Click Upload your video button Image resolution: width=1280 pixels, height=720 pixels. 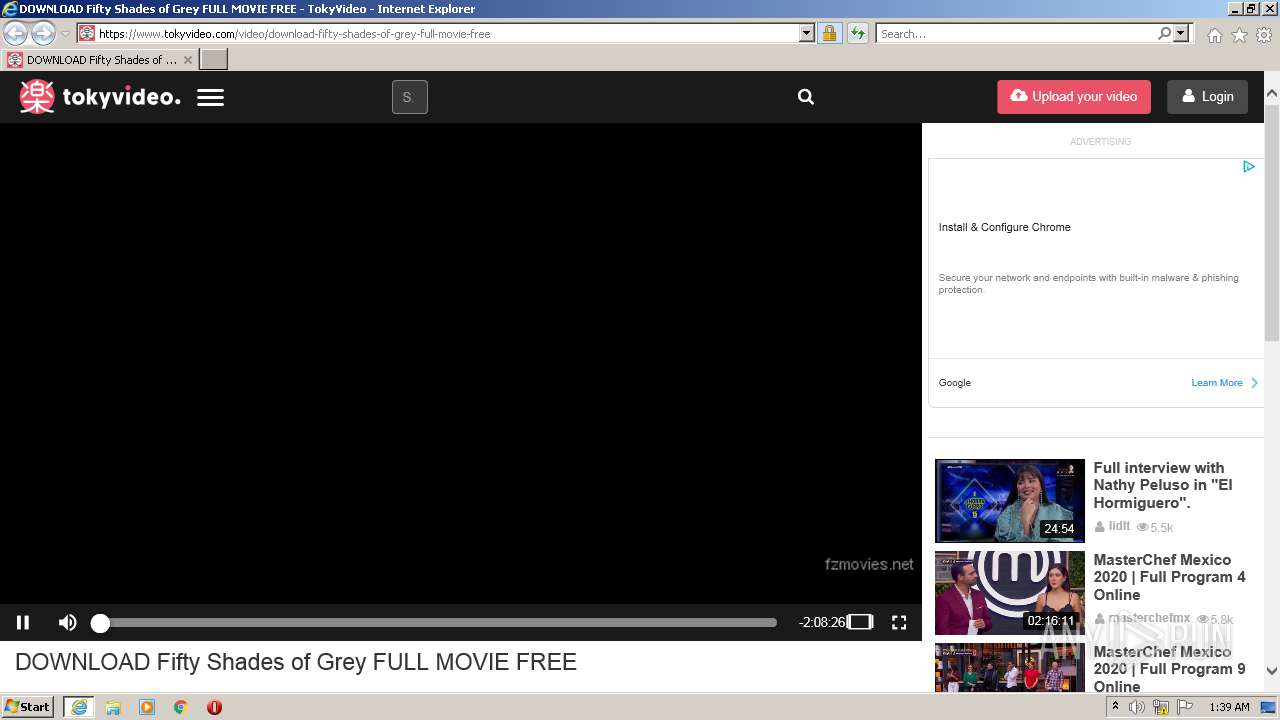point(1074,97)
